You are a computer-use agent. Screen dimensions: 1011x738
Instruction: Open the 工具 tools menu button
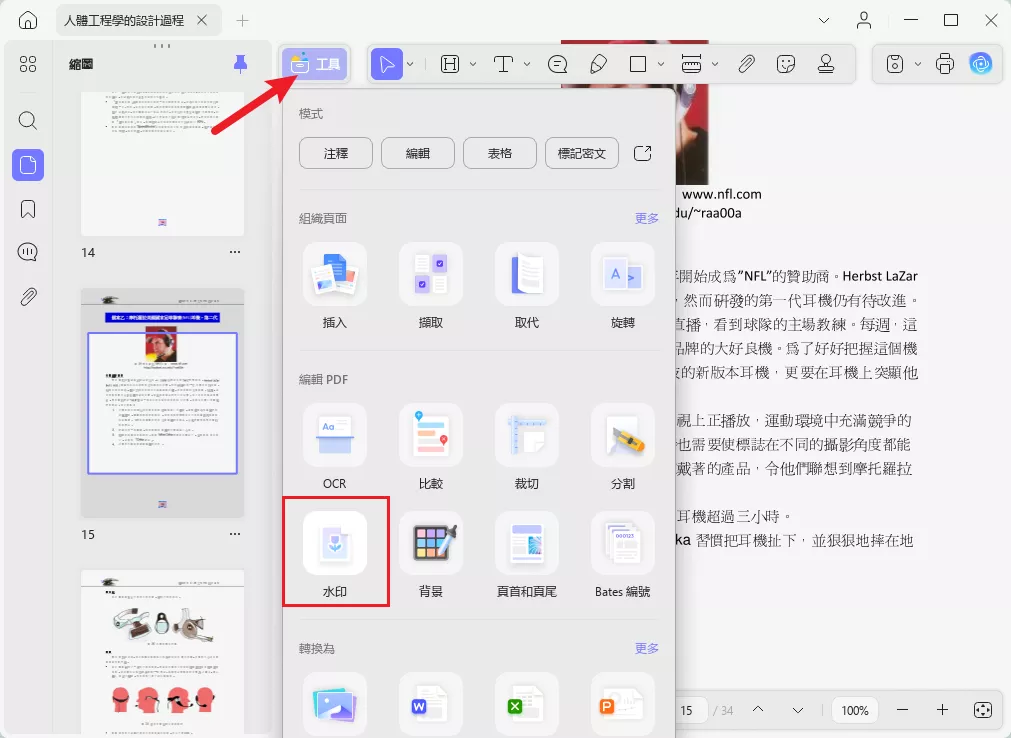[x=315, y=64]
